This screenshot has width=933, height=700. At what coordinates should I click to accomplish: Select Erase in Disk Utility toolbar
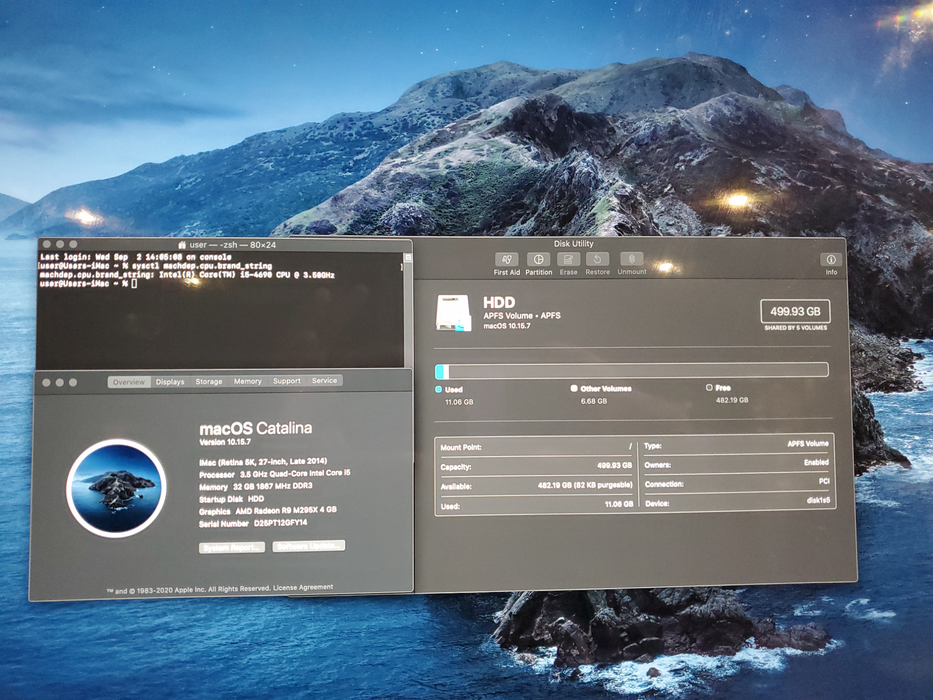[x=568, y=264]
